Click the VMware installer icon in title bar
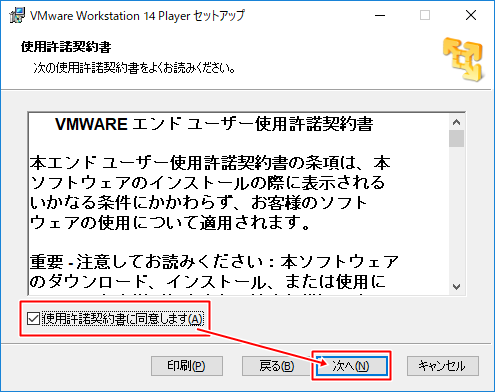 (x=17, y=15)
